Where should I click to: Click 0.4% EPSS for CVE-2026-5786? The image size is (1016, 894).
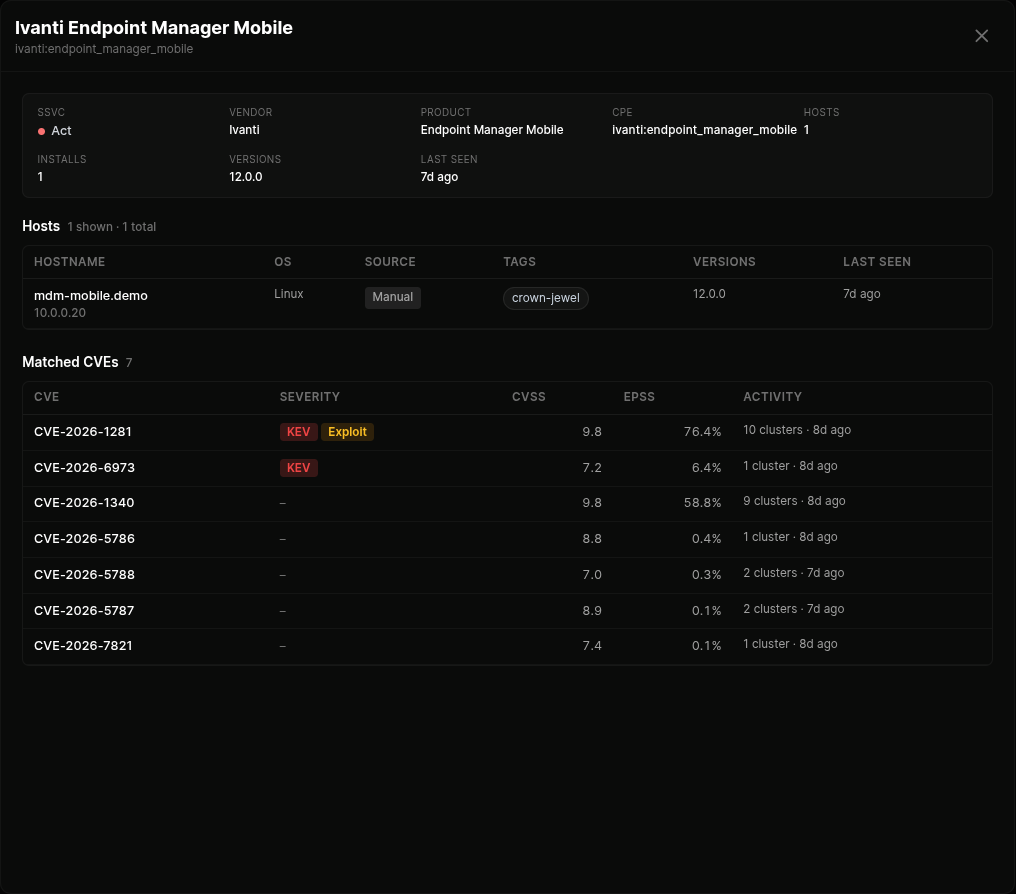tap(706, 539)
